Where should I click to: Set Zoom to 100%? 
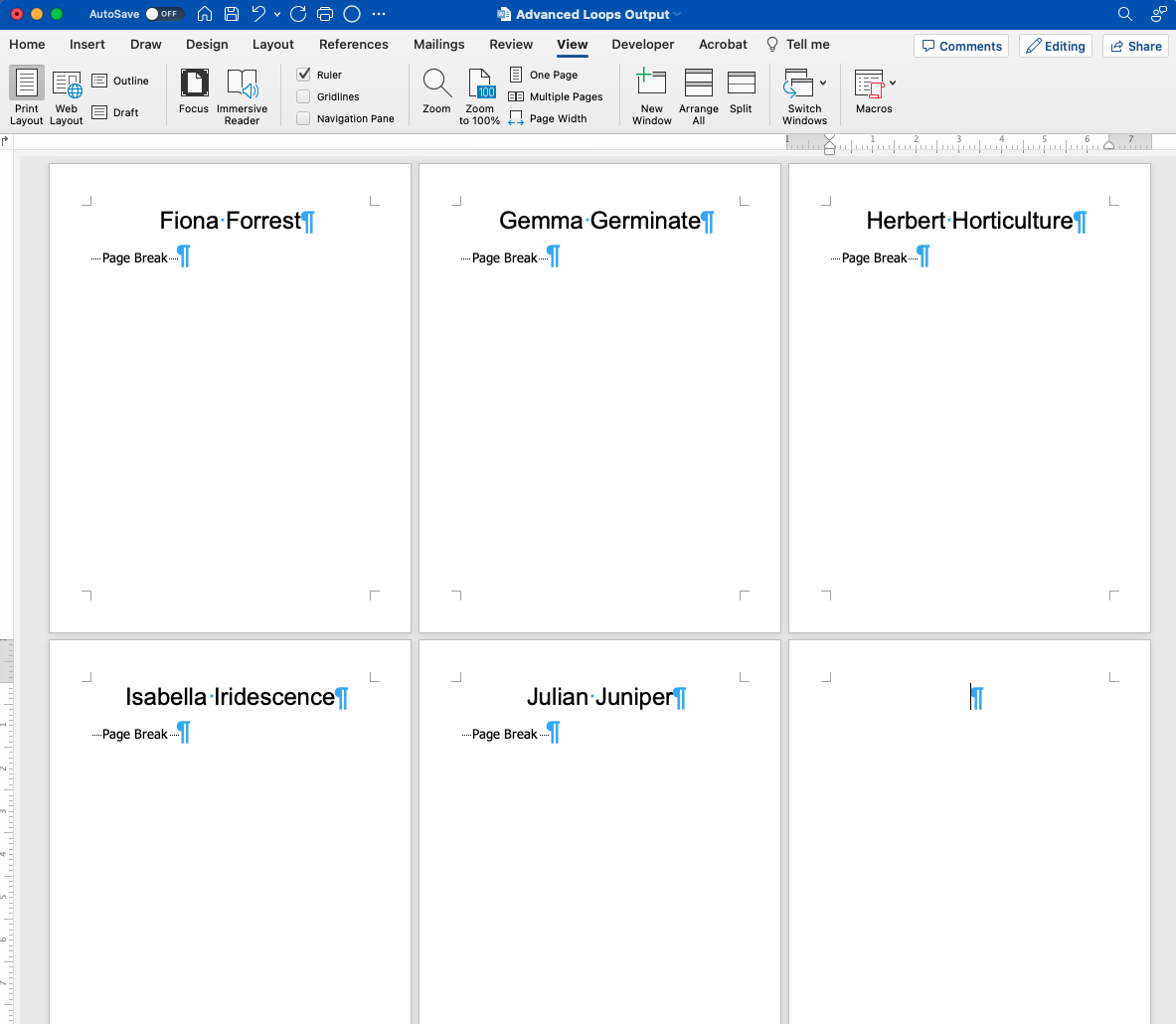click(x=479, y=85)
